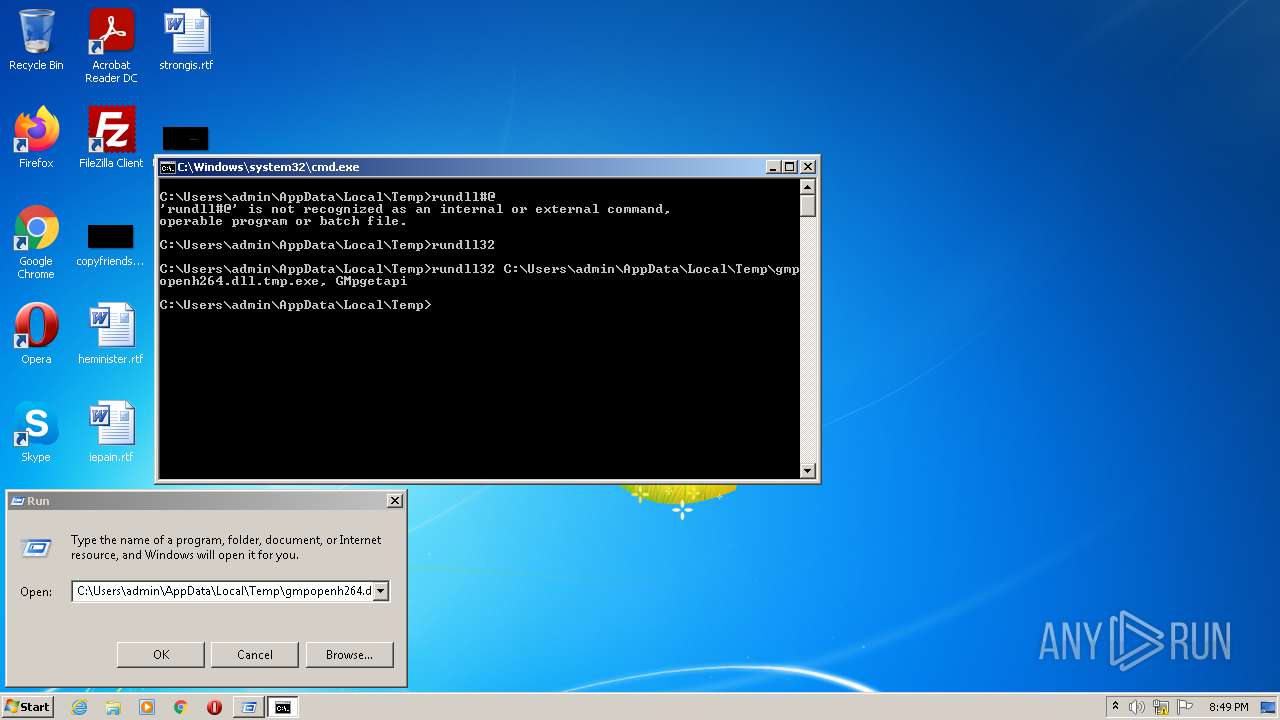Screen dimensions: 1280x720
Task: Open FileZilla Client desktop shortcut
Action: pyautogui.click(x=111, y=138)
